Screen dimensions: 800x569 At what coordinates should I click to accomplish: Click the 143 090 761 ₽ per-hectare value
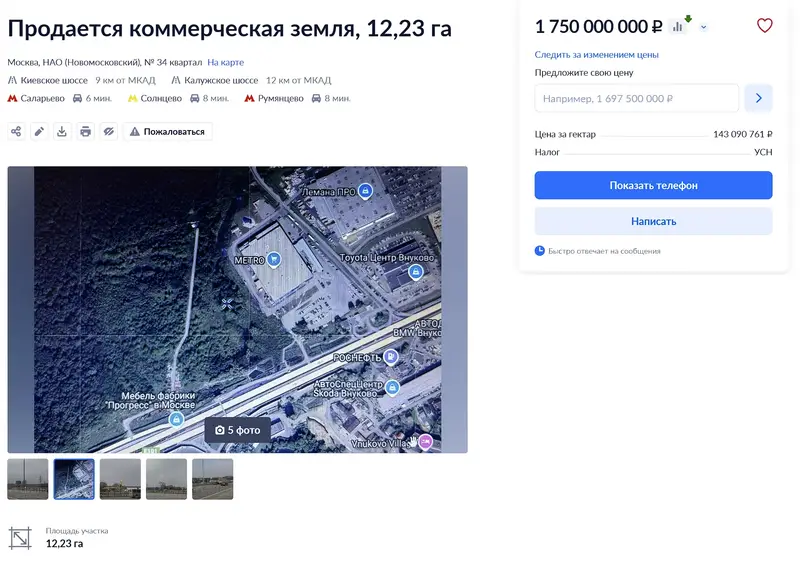tap(742, 134)
